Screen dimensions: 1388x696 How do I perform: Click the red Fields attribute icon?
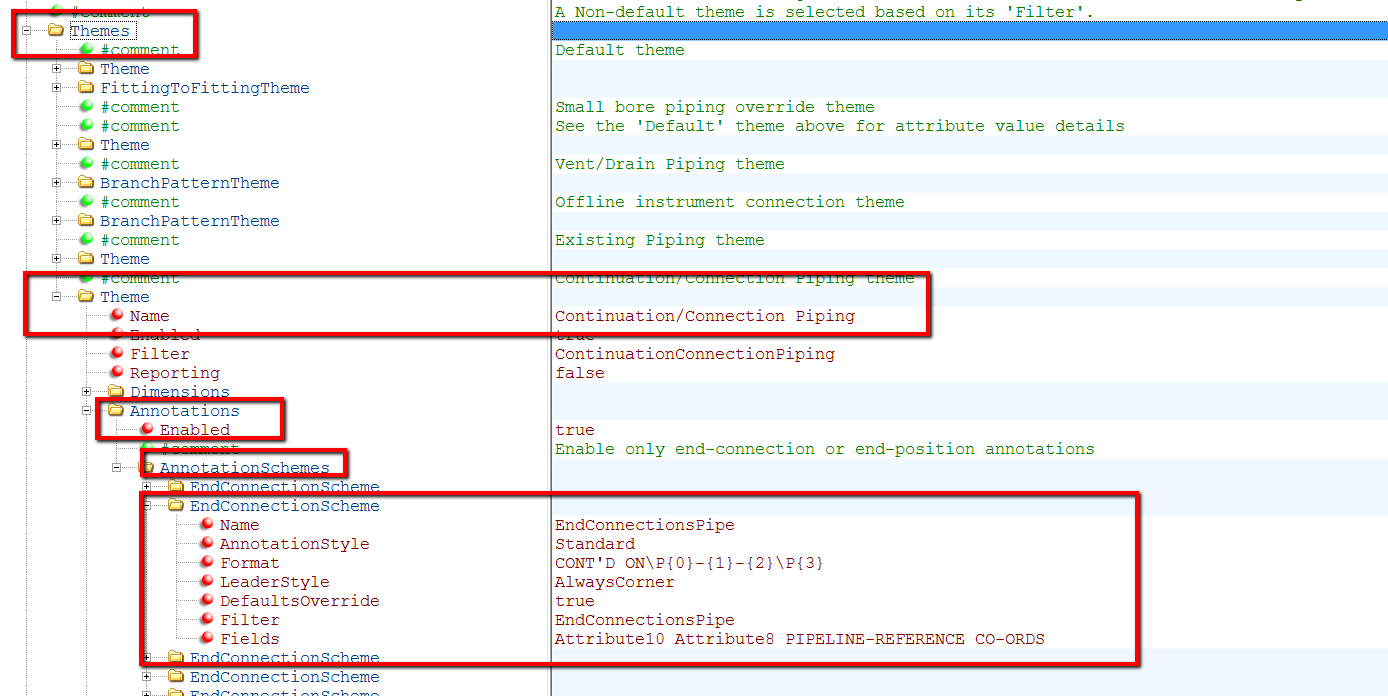207,638
